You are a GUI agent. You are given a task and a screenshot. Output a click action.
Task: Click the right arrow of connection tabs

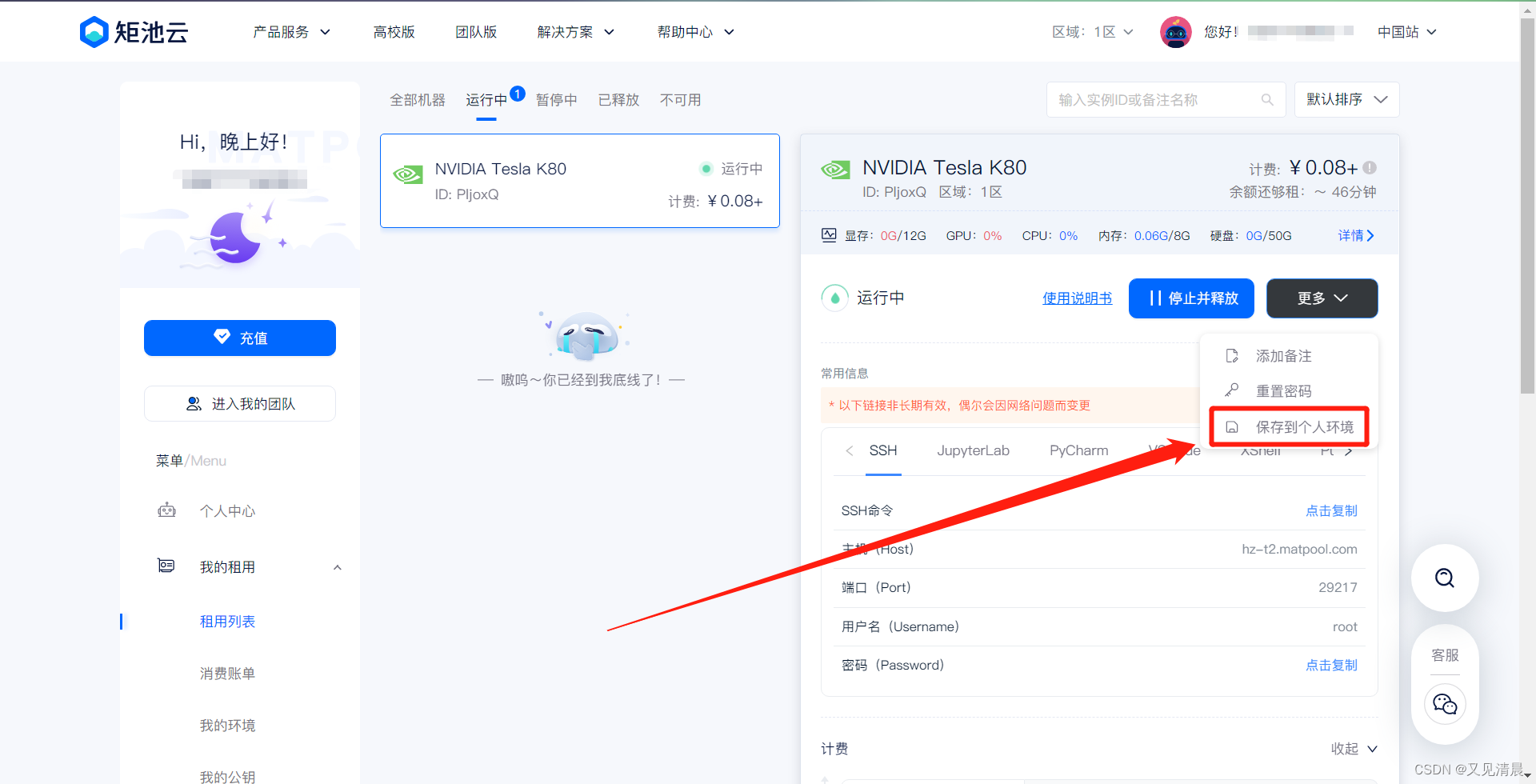pyautogui.click(x=1349, y=451)
